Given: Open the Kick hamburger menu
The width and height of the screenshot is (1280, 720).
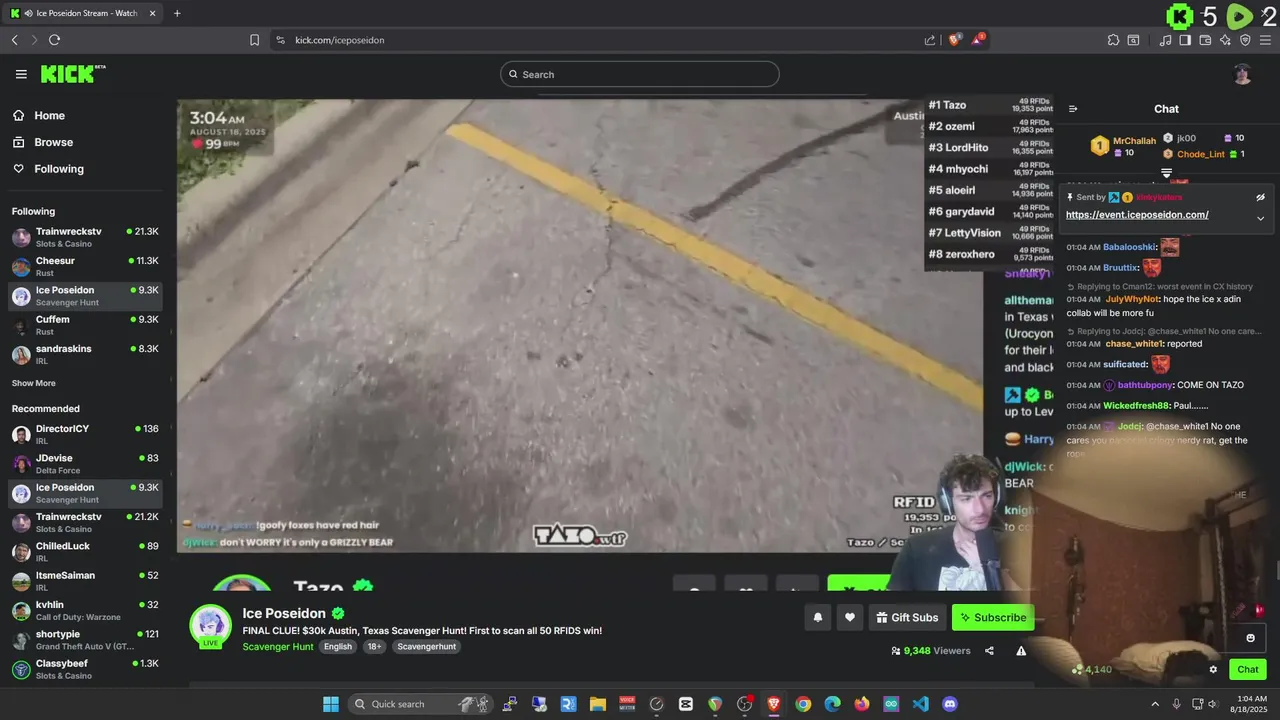Looking at the screenshot, I should pyautogui.click(x=21, y=74).
